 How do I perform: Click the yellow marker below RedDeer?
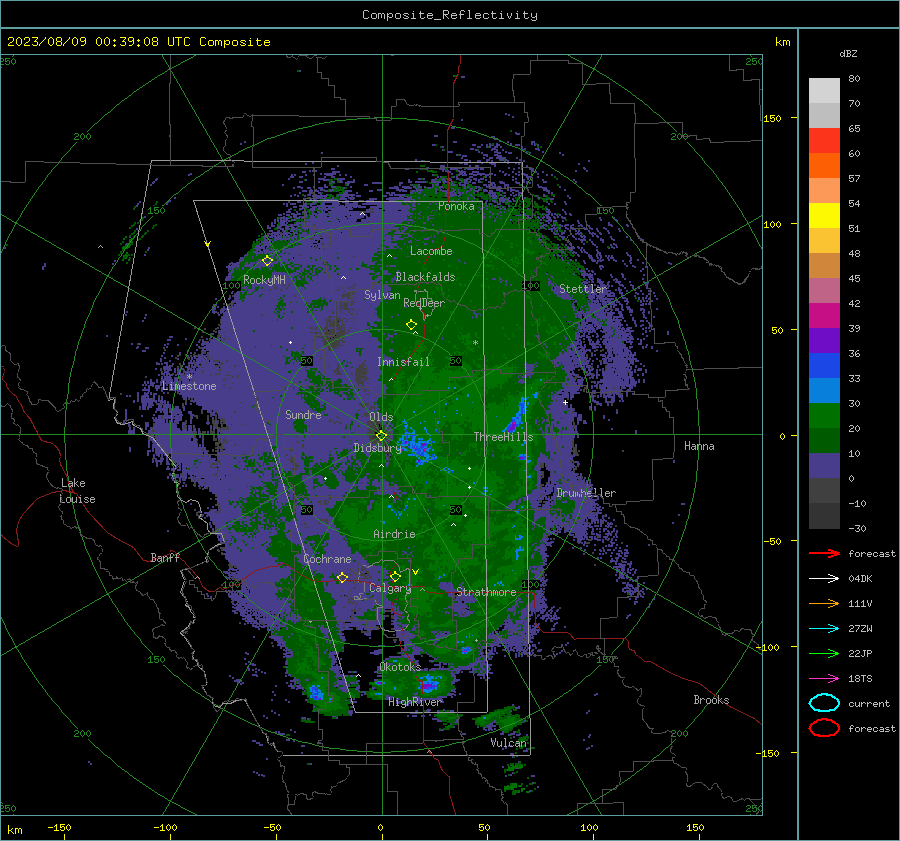click(x=411, y=324)
